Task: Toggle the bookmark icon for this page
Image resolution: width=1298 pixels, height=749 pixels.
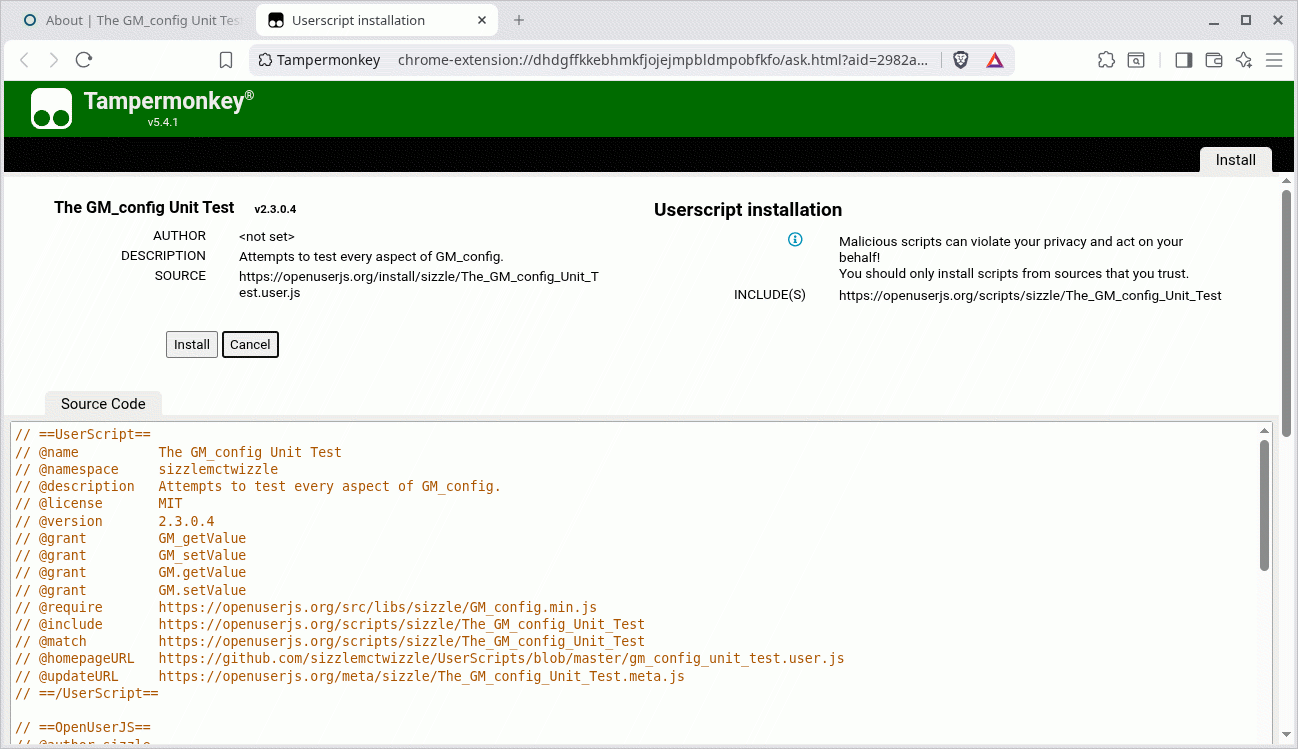Action: pos(226,60)
